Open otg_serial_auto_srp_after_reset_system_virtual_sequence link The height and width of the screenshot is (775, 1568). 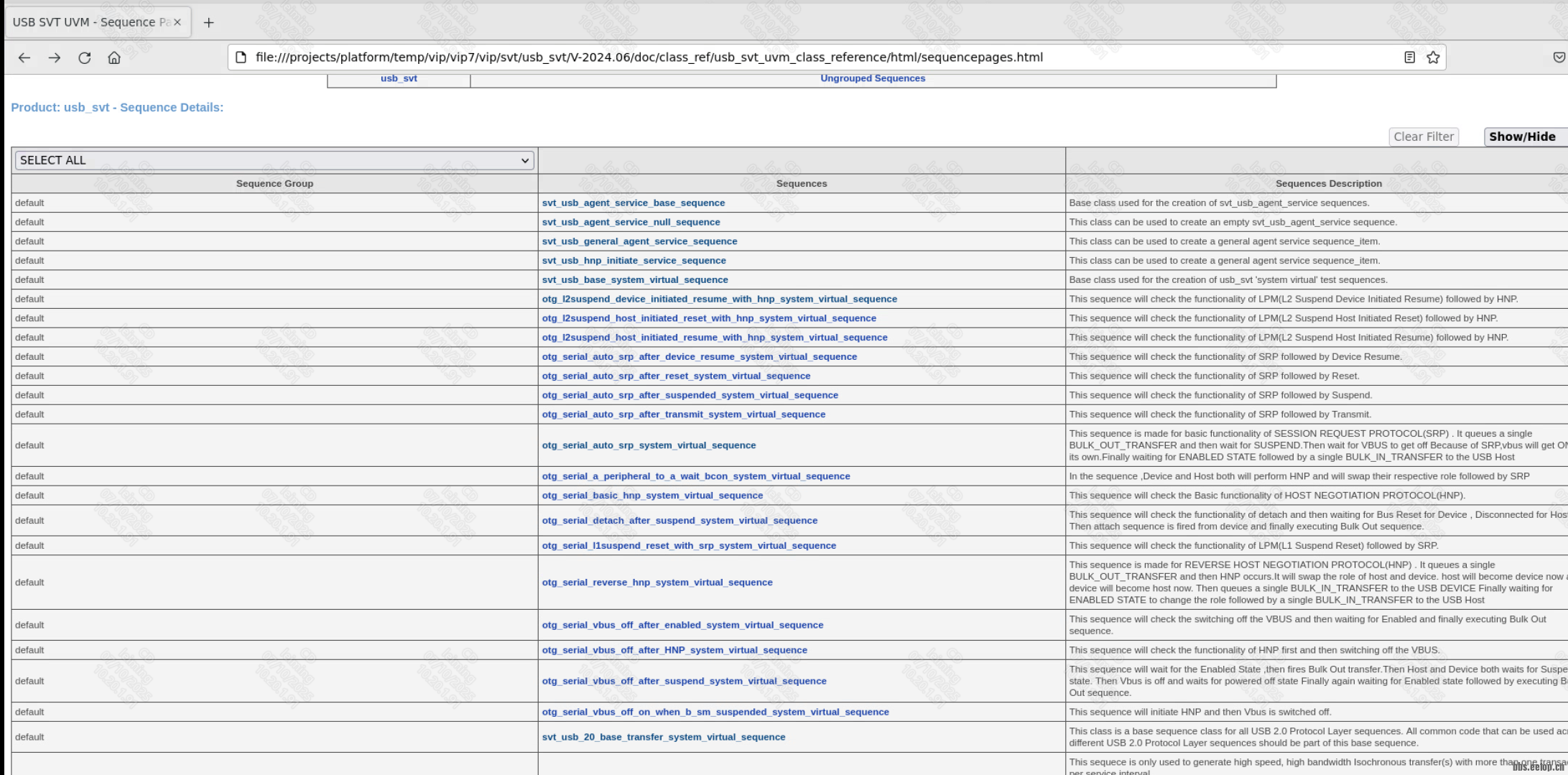(676, 376)
